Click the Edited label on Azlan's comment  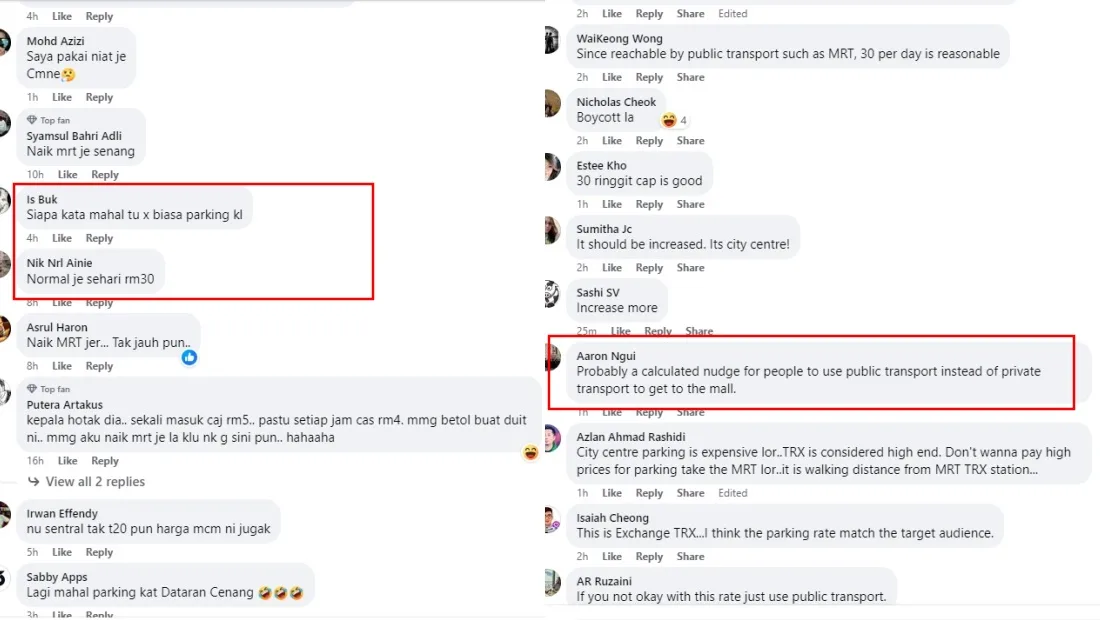732,493
